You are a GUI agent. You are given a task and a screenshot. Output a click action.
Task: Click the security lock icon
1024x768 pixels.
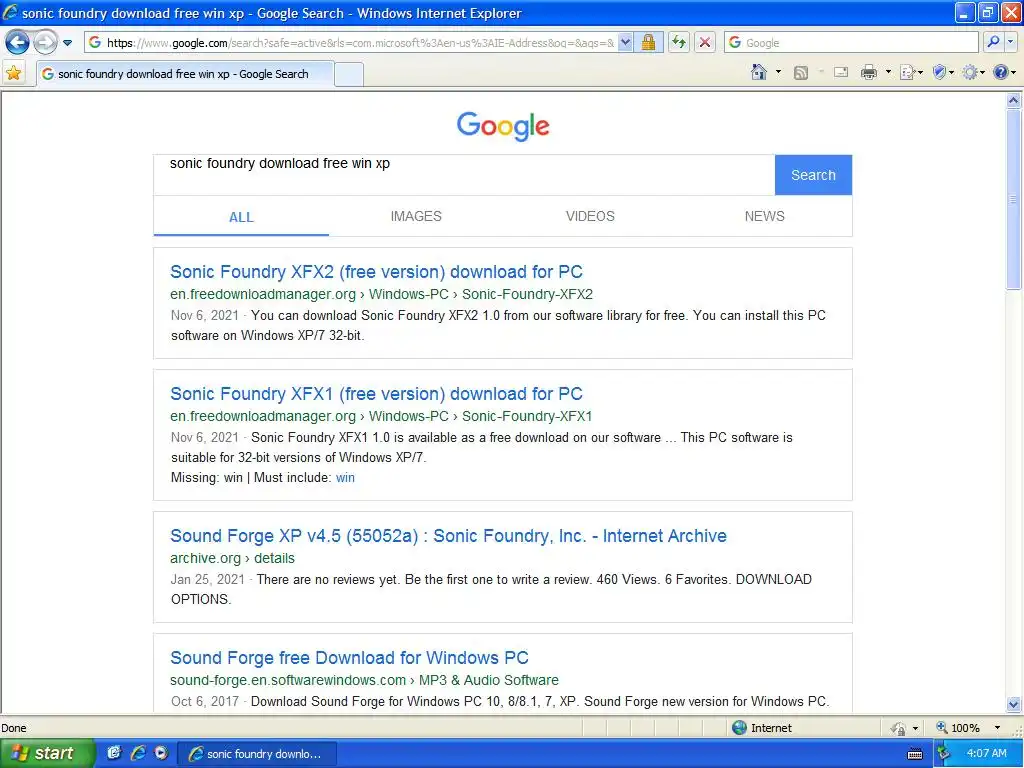[648, 43]
